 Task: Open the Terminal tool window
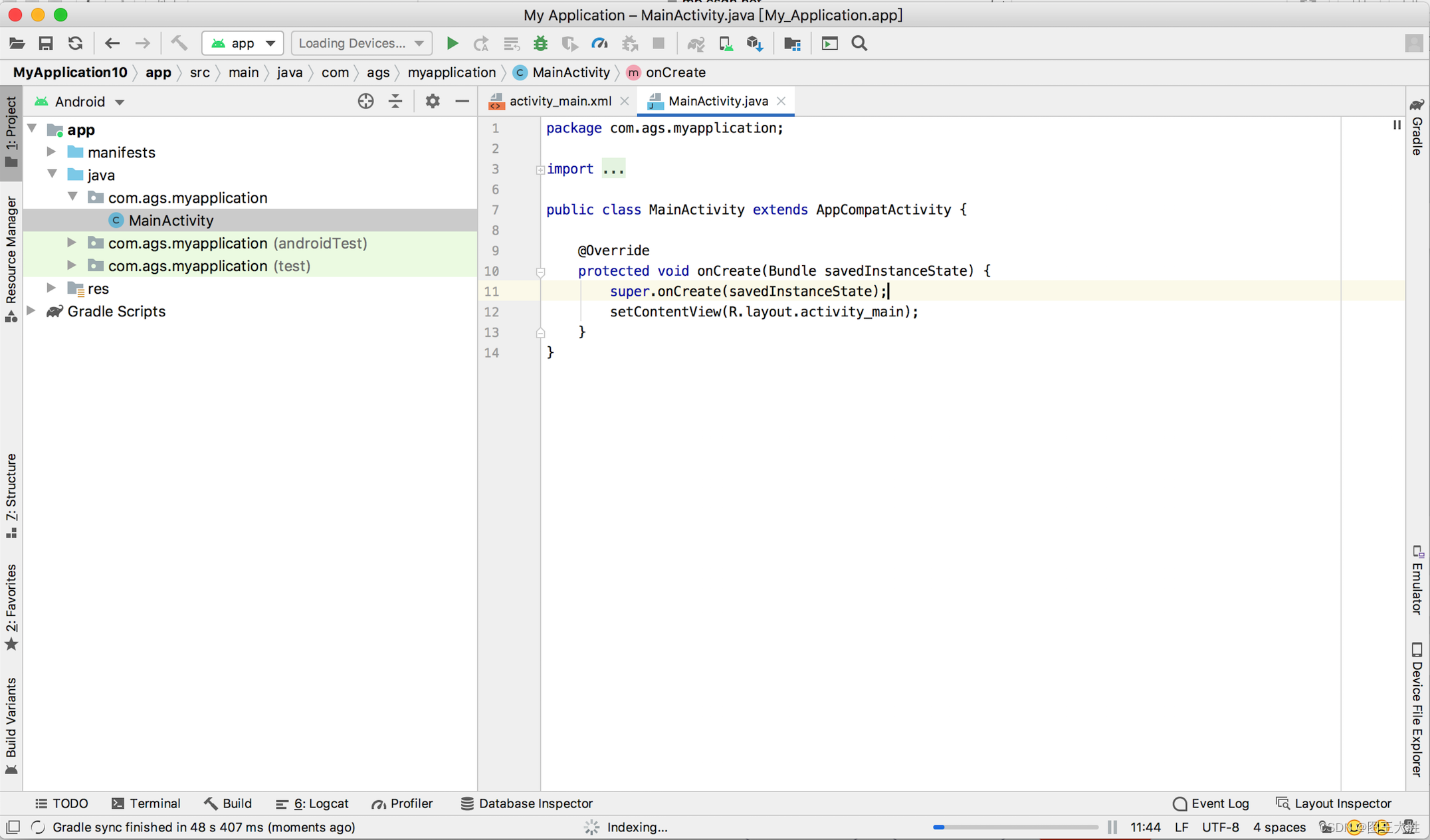tap(146, 803)
